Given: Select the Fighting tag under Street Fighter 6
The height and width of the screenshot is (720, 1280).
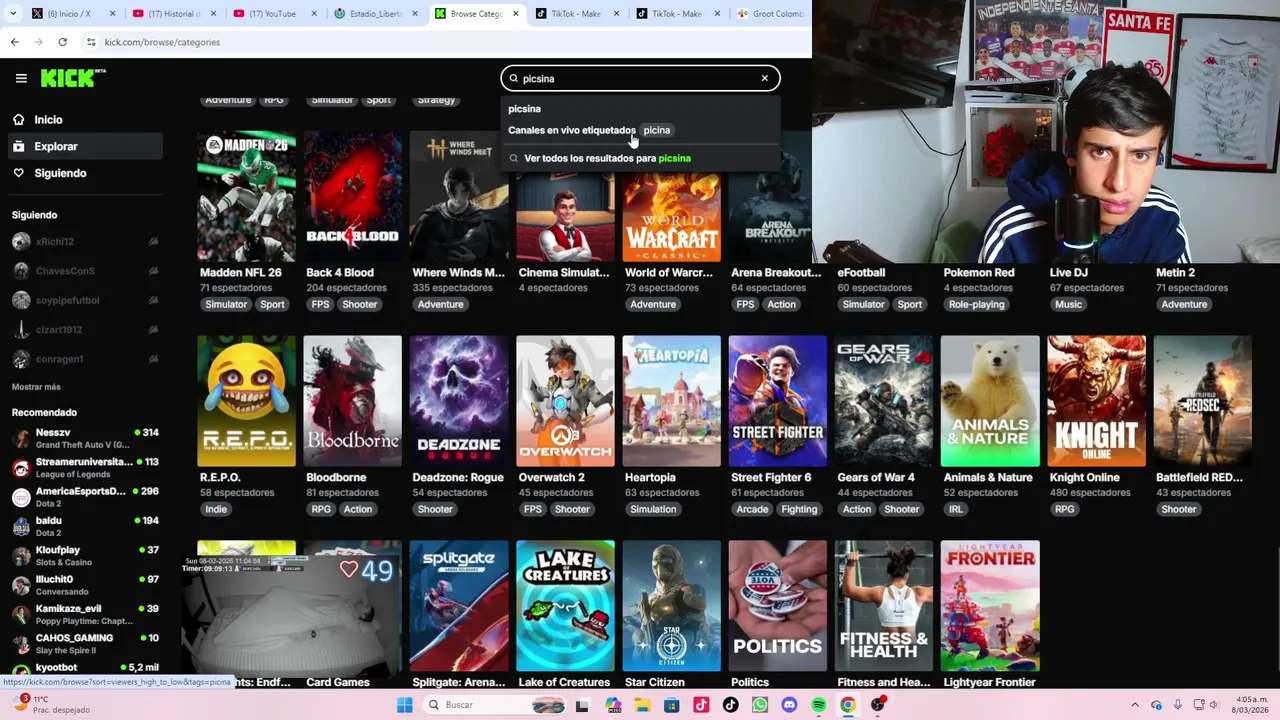Looking at the screenshot, I should 799,509.
